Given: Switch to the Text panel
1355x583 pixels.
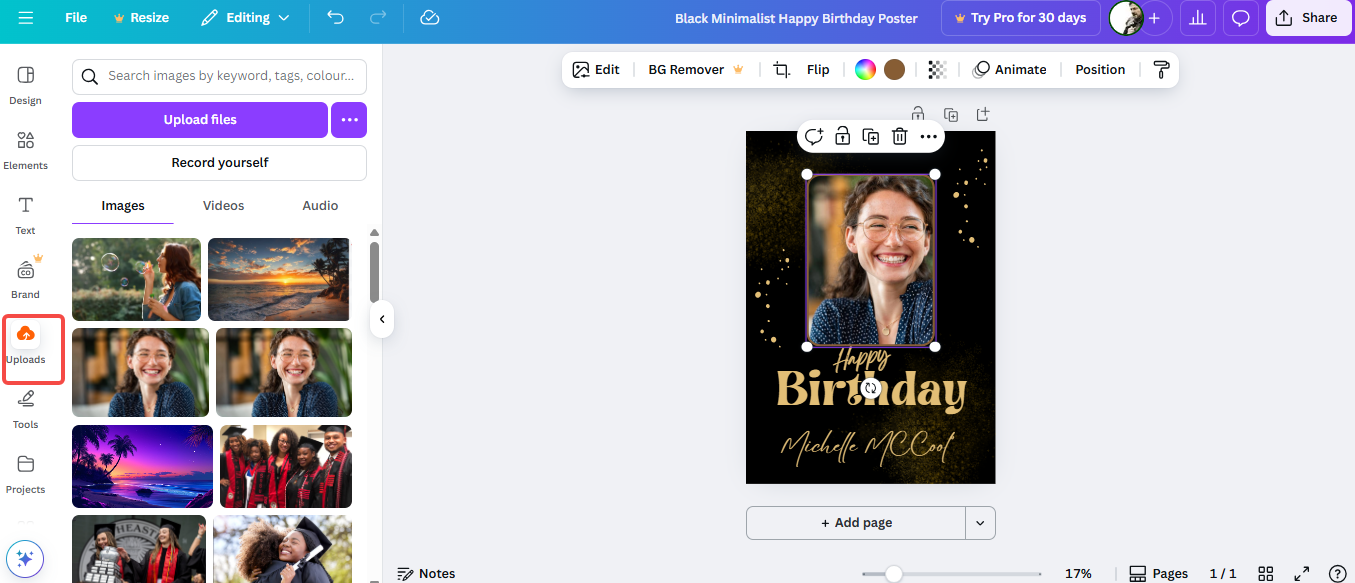Looking at the screenshot, I should pyautogui.click(x=25, y=214).
